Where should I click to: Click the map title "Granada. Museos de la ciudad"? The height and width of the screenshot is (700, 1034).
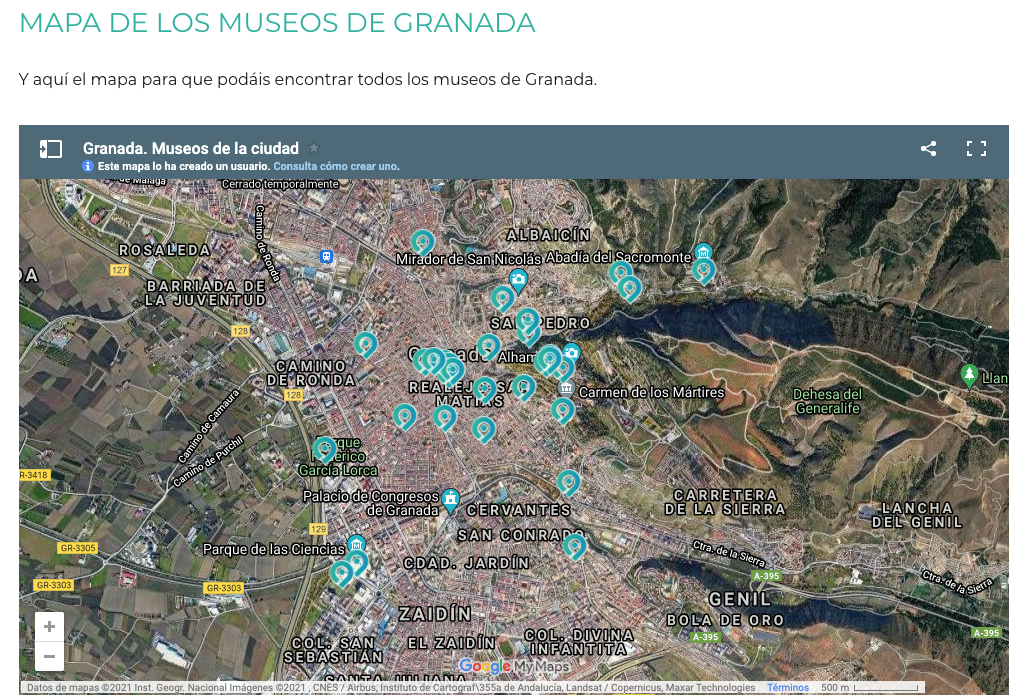click(190, 149)
